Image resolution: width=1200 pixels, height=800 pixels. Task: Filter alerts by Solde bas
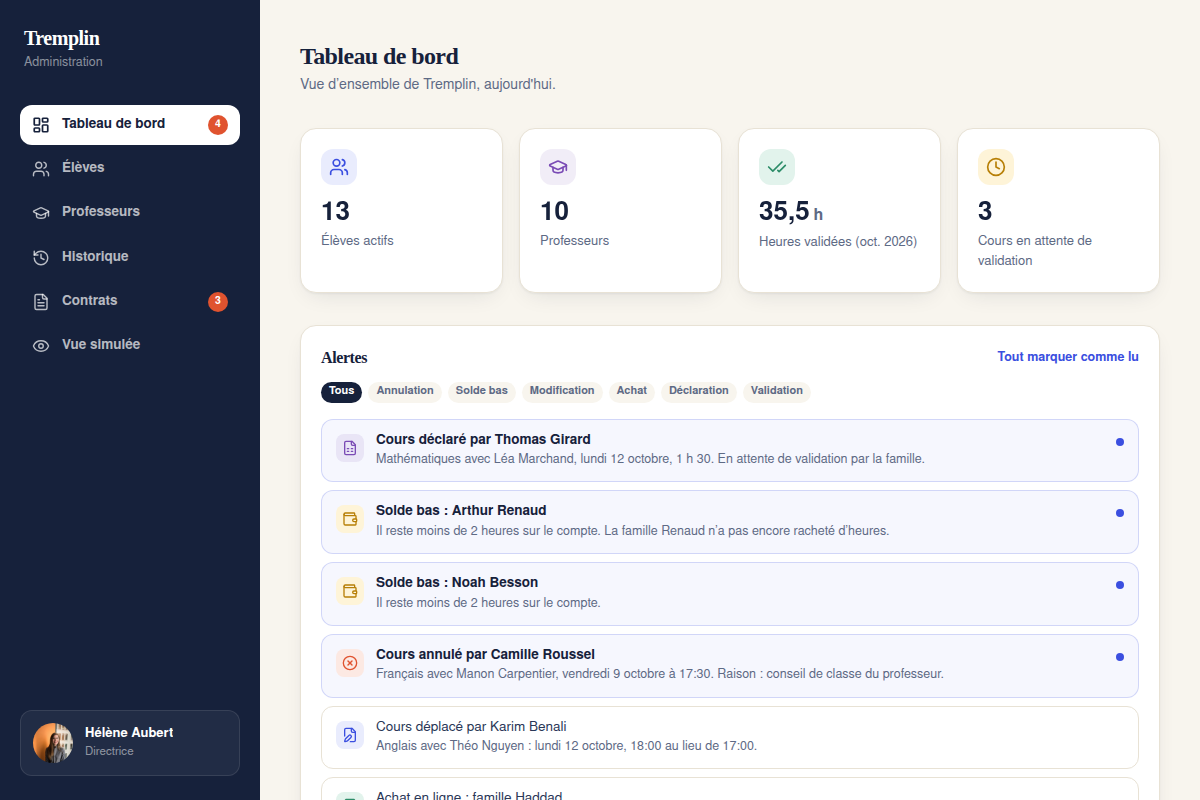click(482, 391)
